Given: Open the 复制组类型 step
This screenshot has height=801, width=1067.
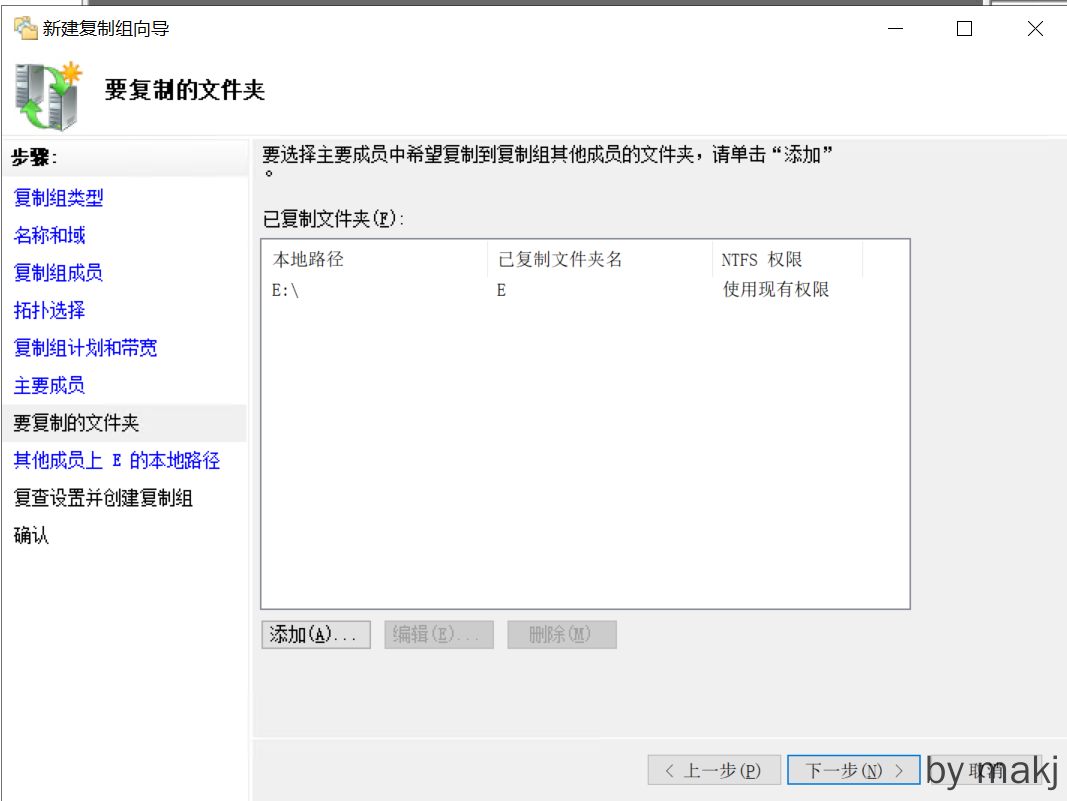Looking at the screenshot, I should pos(58,198).
